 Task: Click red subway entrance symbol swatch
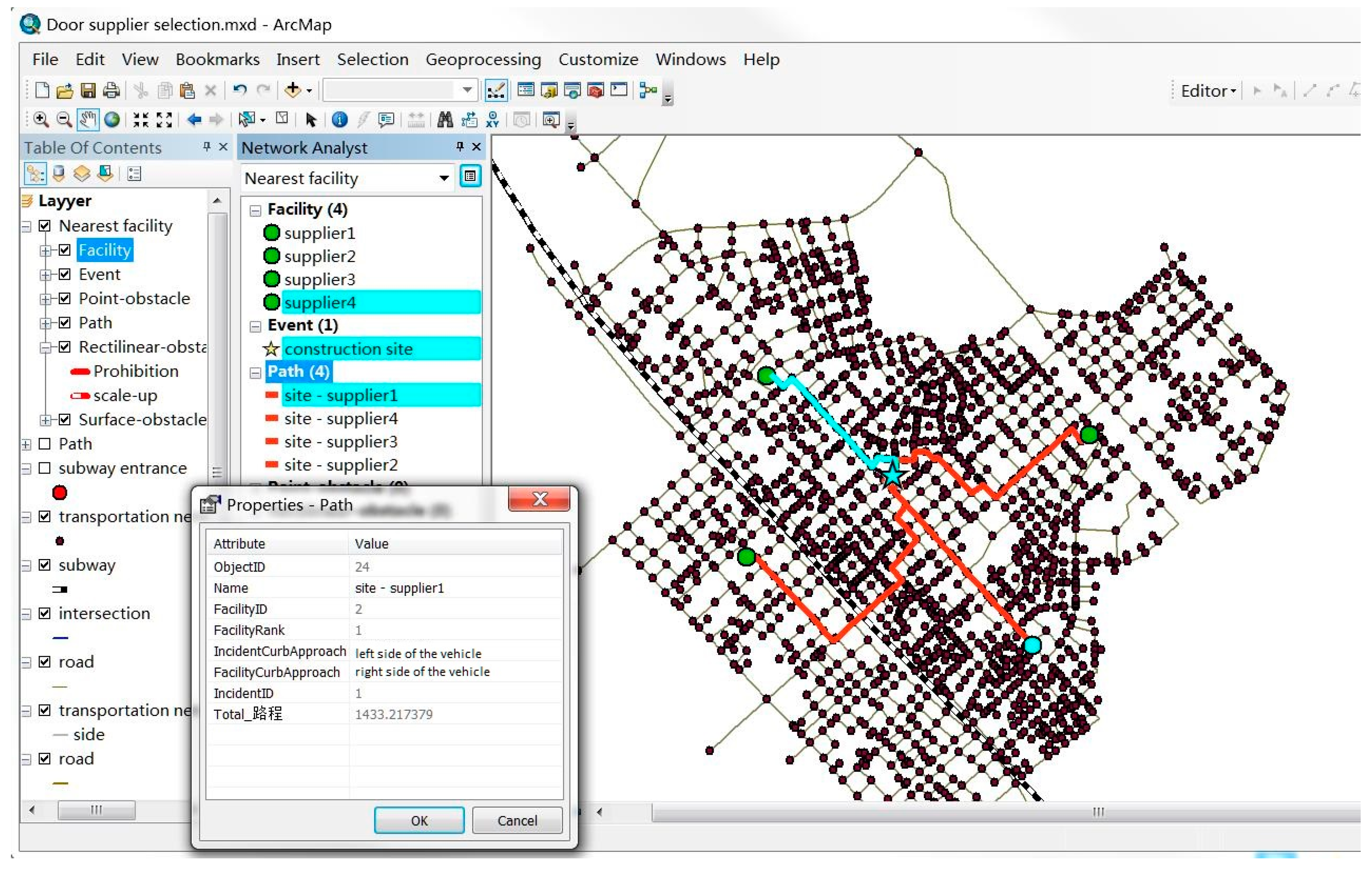click(60, 493)
